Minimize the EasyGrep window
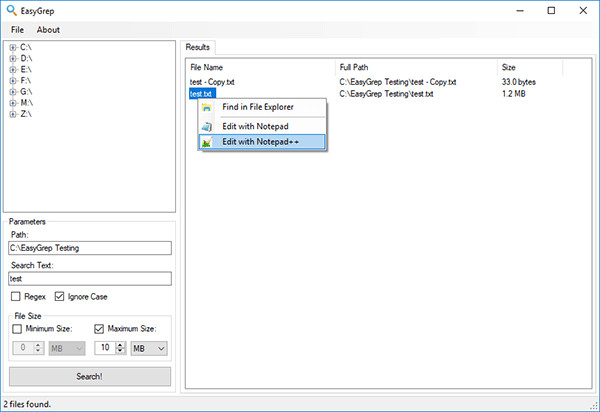The height and width of the screenshot is (412, 600). click(x=520, y=11)
